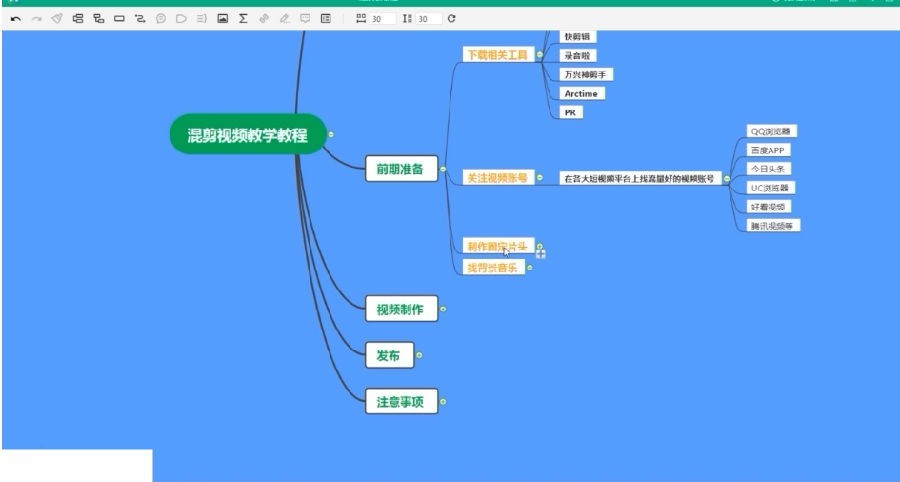Click the vertical spacing icon
Image resolution: width=900 pixels, height=482 pixels.
[407, 18]
